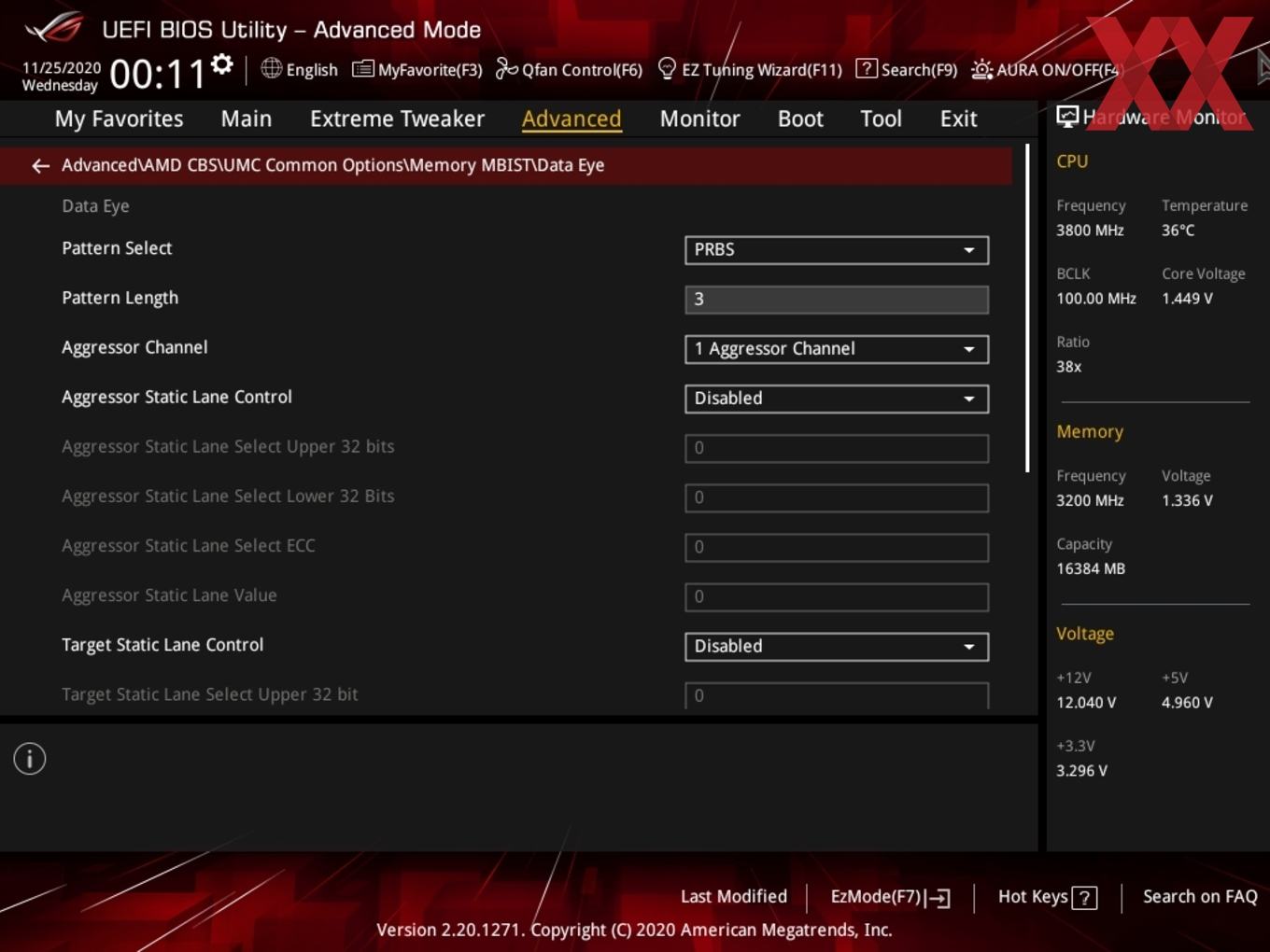
Task: Select the Pattern Length label row
Action: pos(120,298)
